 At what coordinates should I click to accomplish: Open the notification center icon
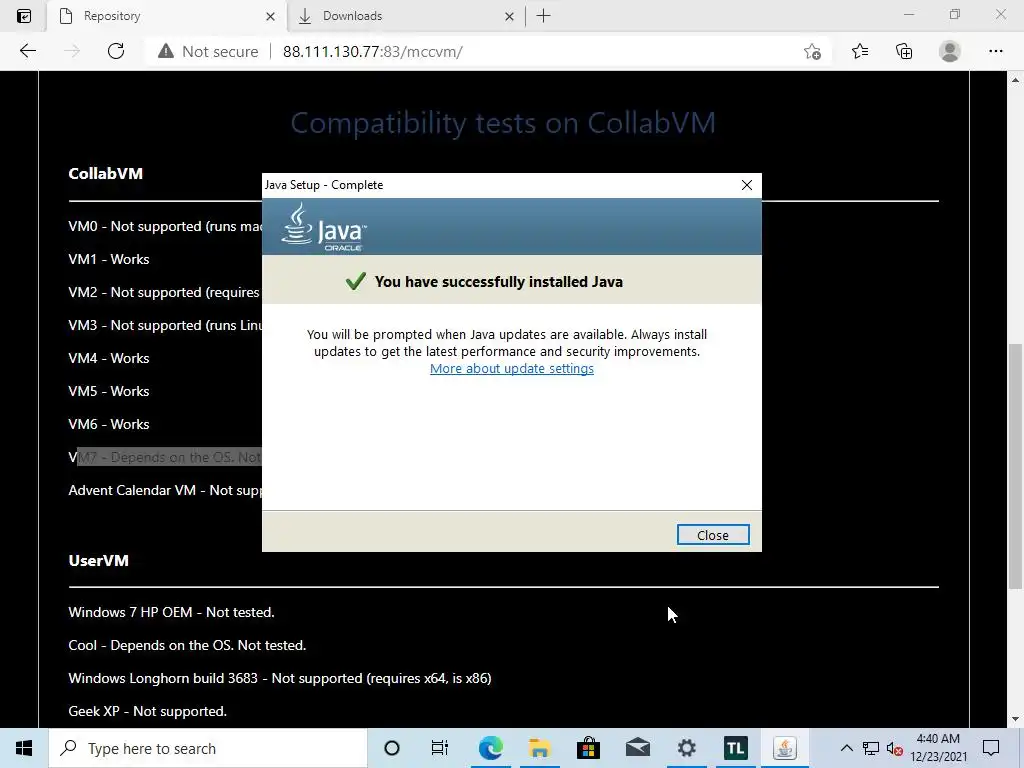tap(991, 748)
